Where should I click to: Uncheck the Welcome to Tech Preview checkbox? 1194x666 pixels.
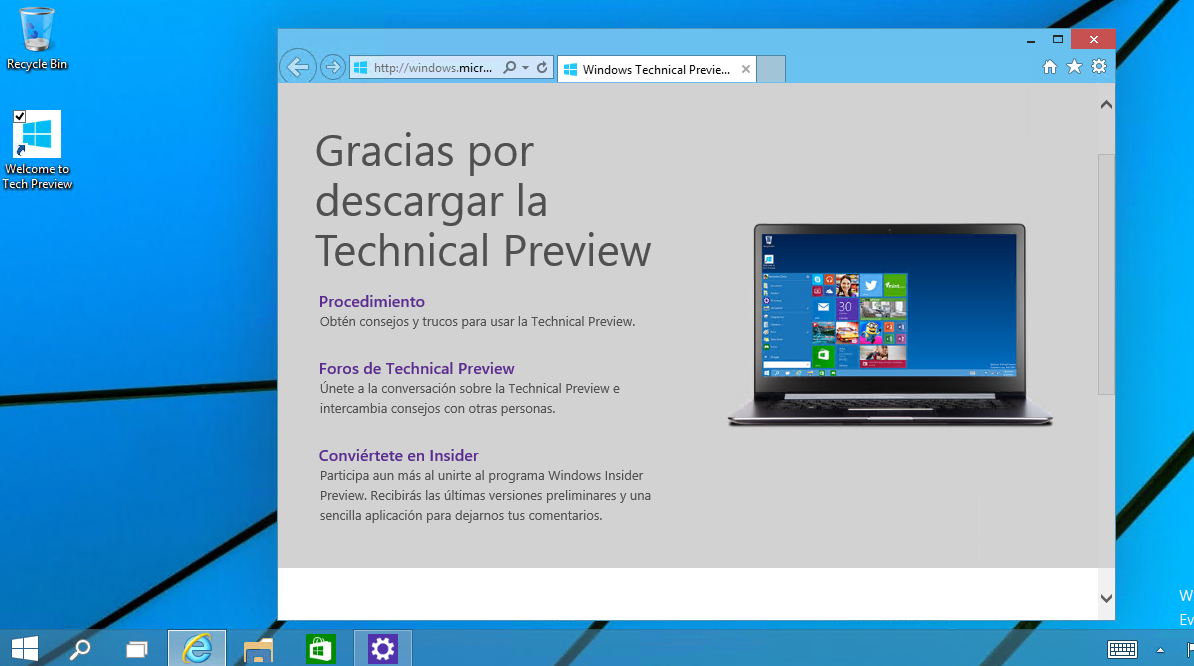tap(20, 116)
